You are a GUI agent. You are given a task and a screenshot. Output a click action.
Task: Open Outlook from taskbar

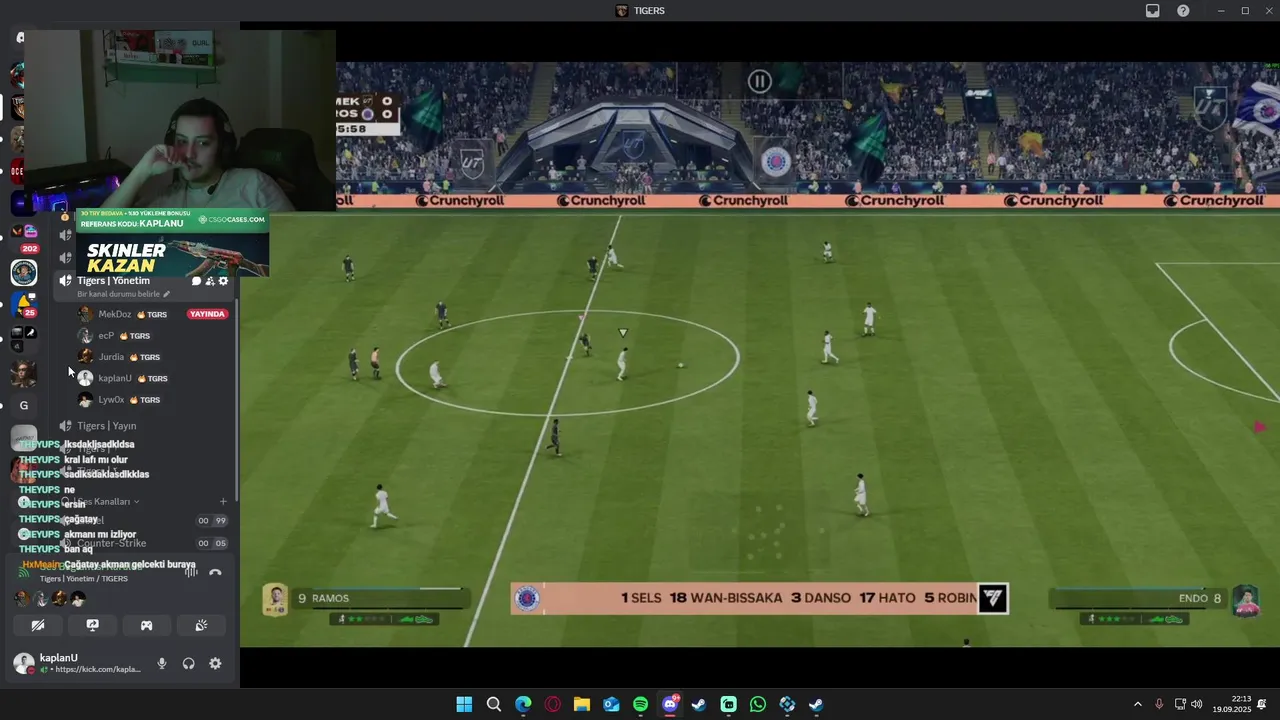(611, 704)
